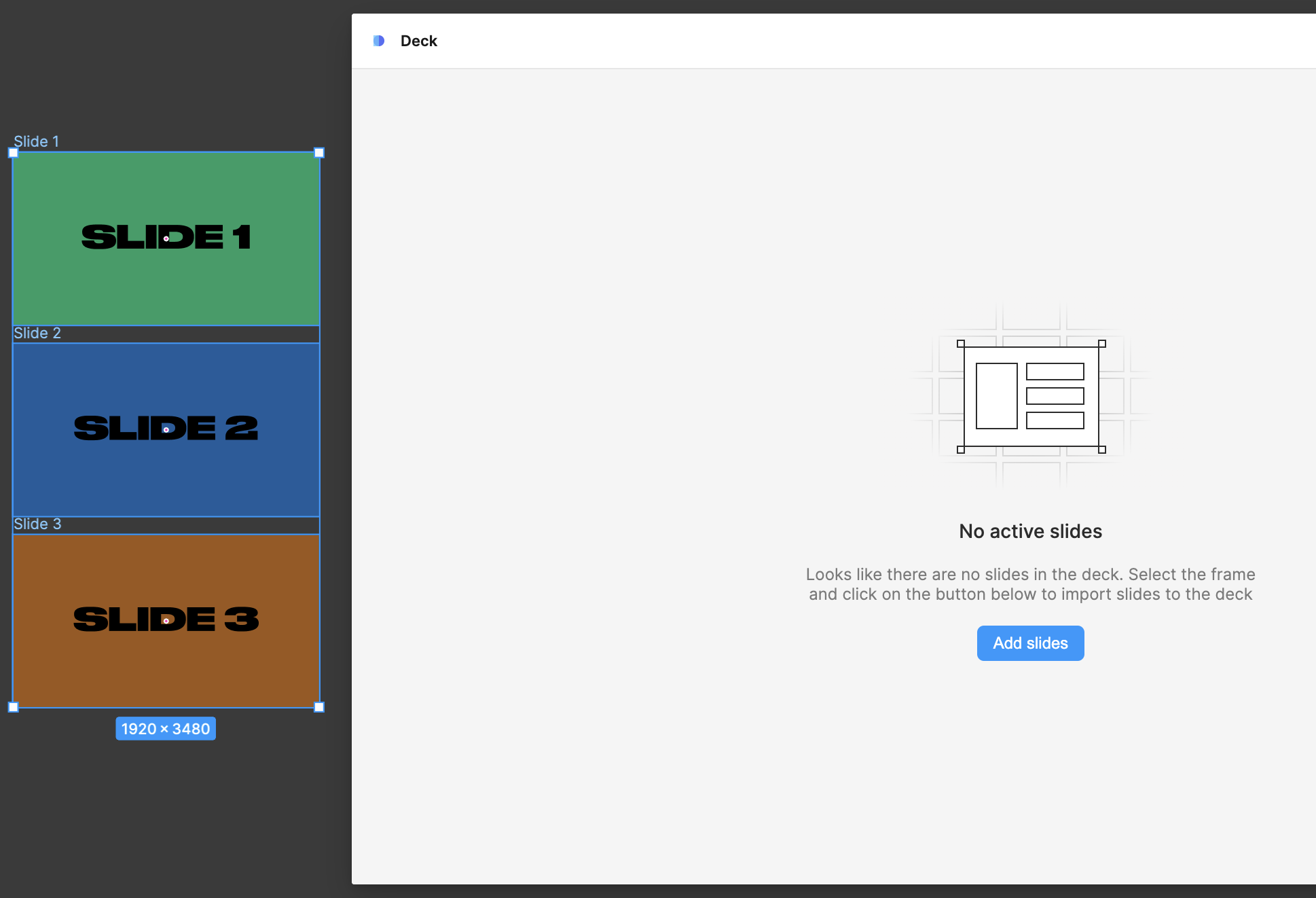Click the 1920 × 3480 dimension badge
This screenshot has width=1316, height=898.
(166, 729)
